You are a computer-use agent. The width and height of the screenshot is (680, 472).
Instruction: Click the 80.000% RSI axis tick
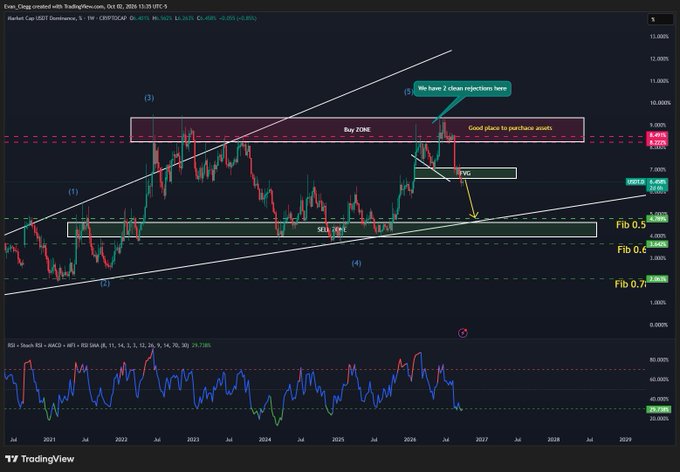(x=659, y=360)
